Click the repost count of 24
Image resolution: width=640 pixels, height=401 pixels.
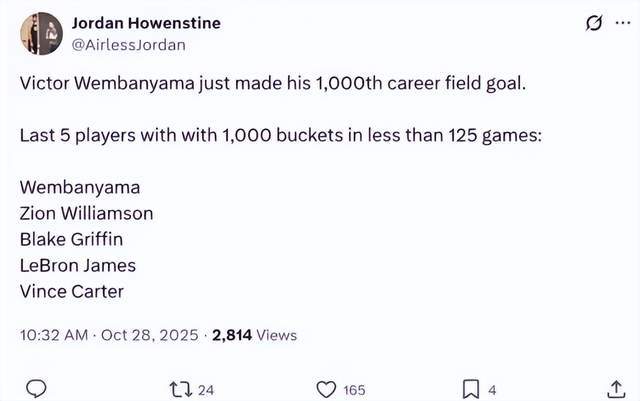[x=207, y=390]
